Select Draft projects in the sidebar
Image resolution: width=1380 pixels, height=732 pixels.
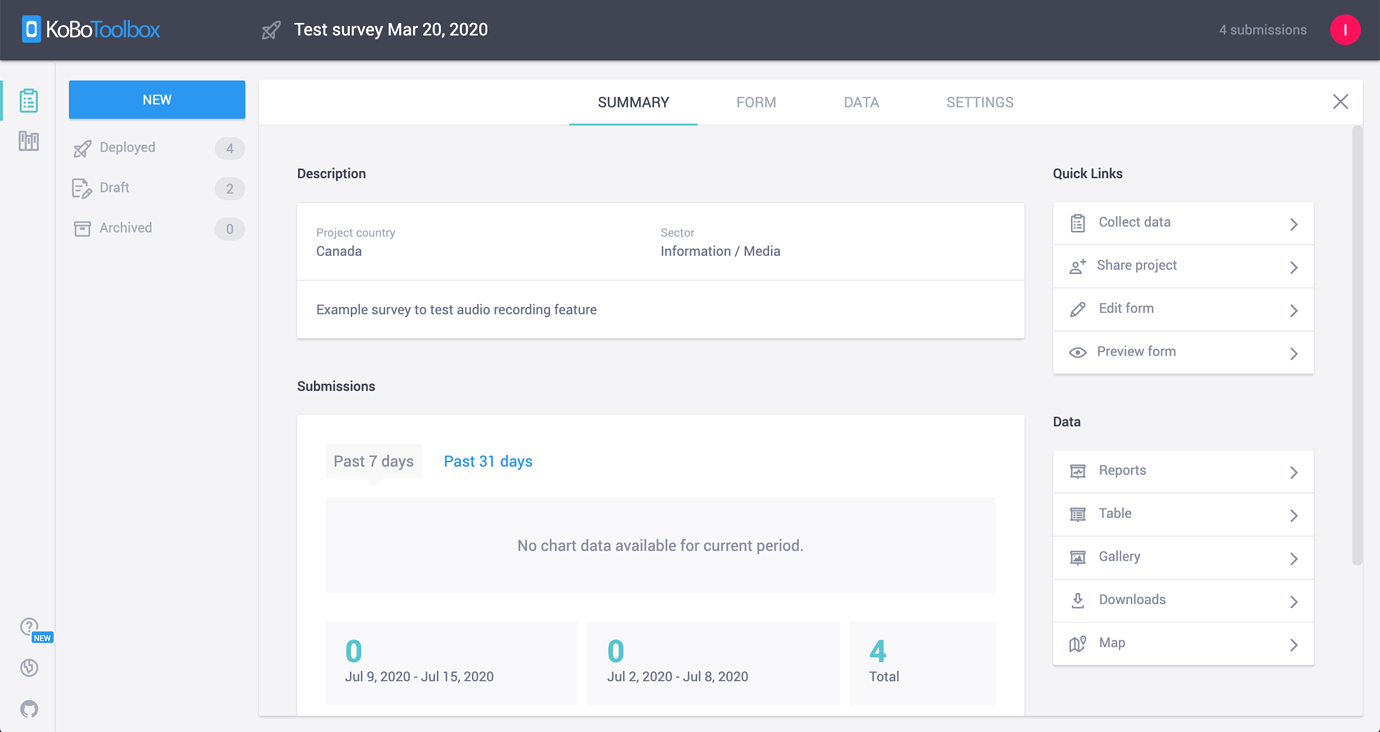tap(114, 187)
